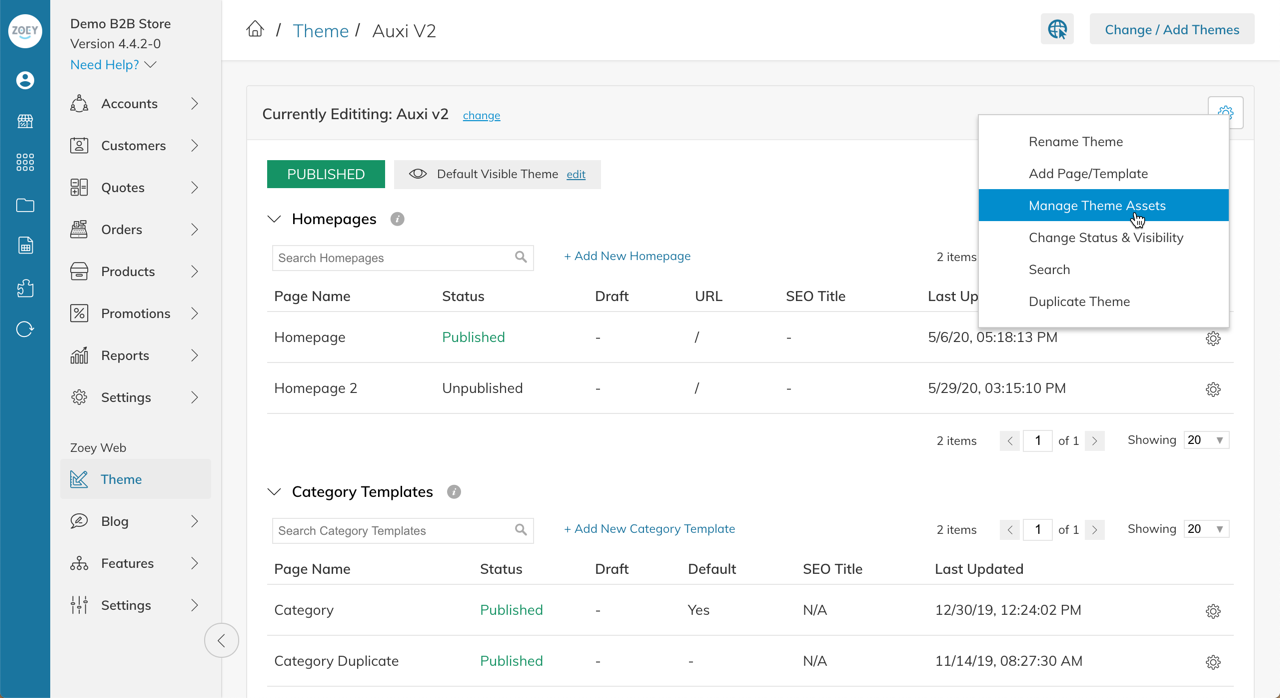Click Add New Homepage link

627,256
